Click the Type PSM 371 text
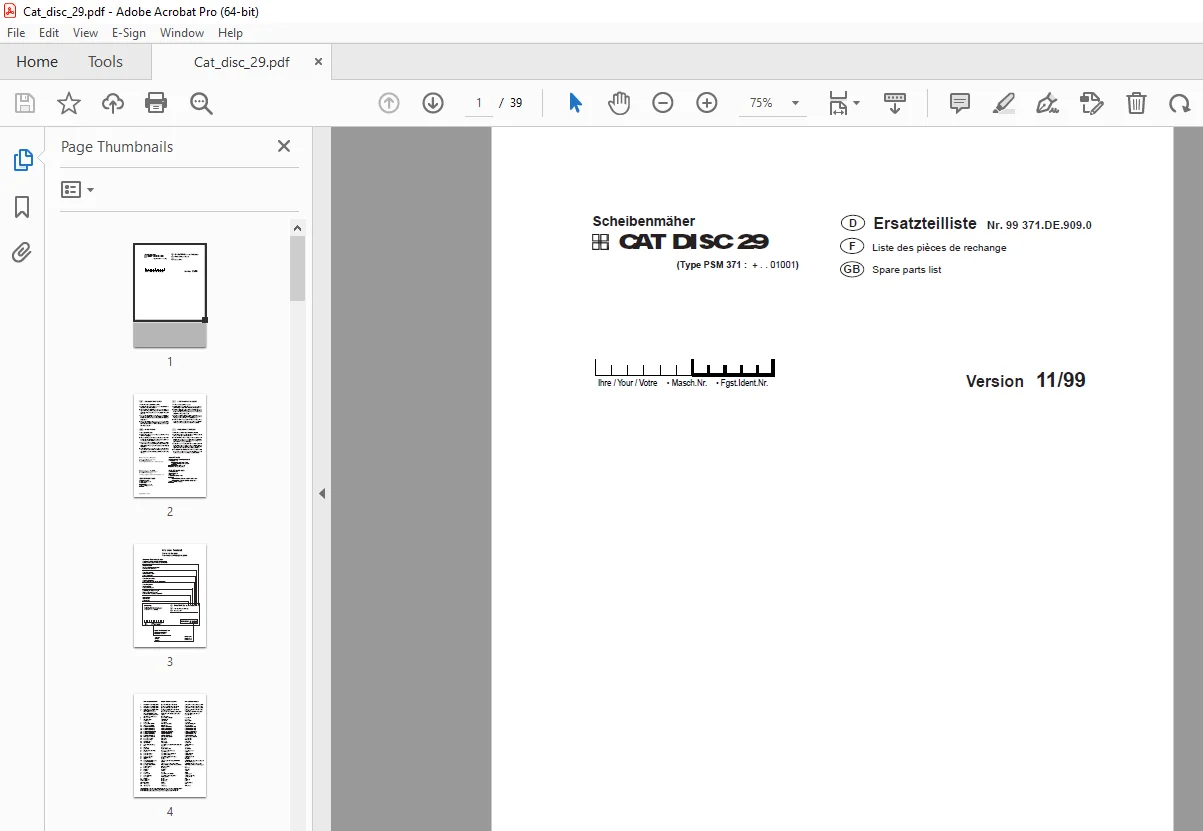This screenshot has width=1203, height=831. [738, 266]
